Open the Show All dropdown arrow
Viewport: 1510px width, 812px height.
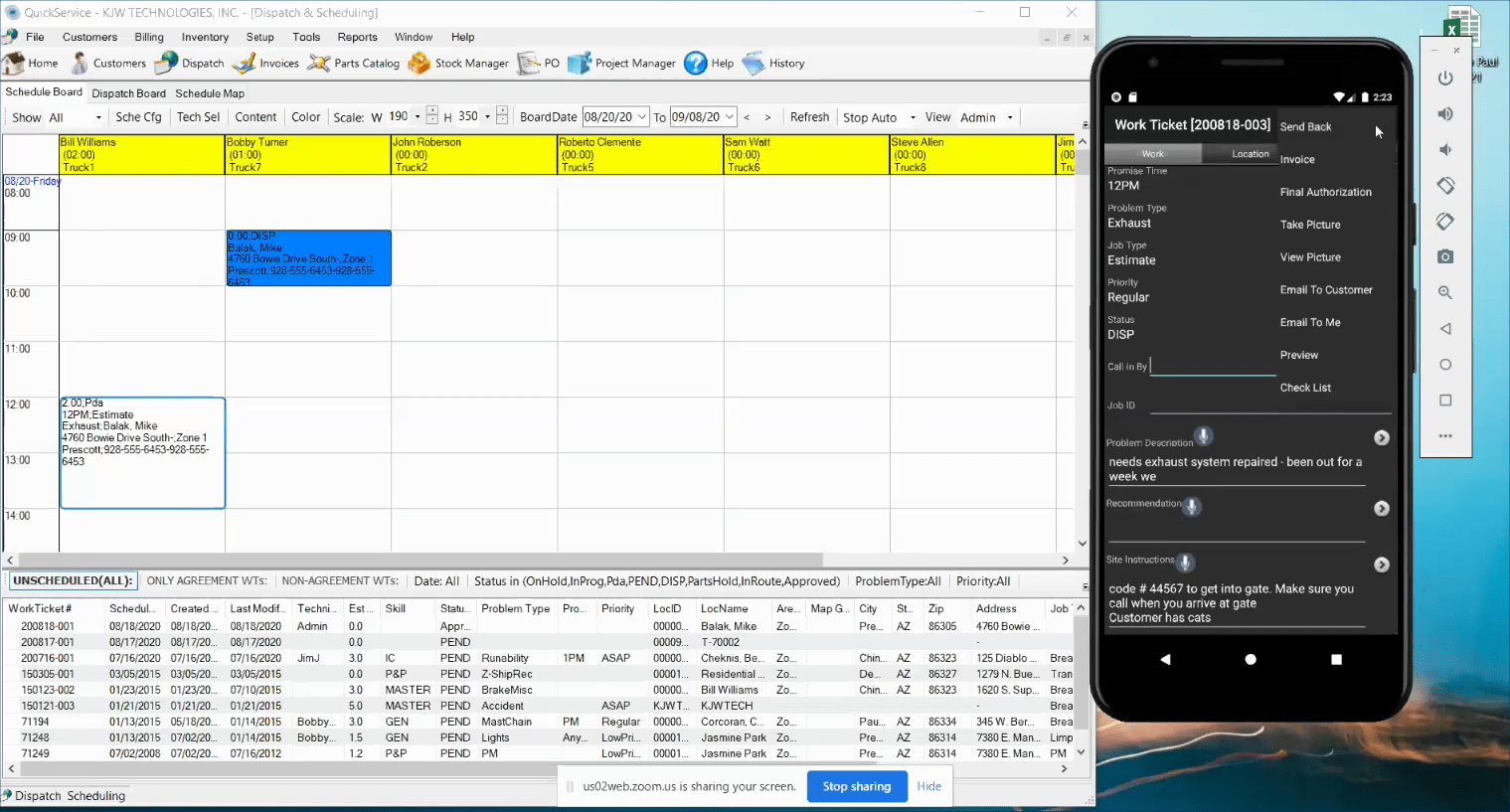(98, 118)
